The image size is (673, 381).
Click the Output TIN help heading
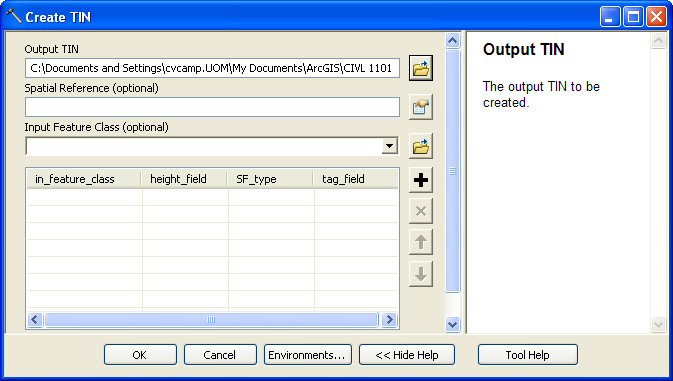point(524,49)
